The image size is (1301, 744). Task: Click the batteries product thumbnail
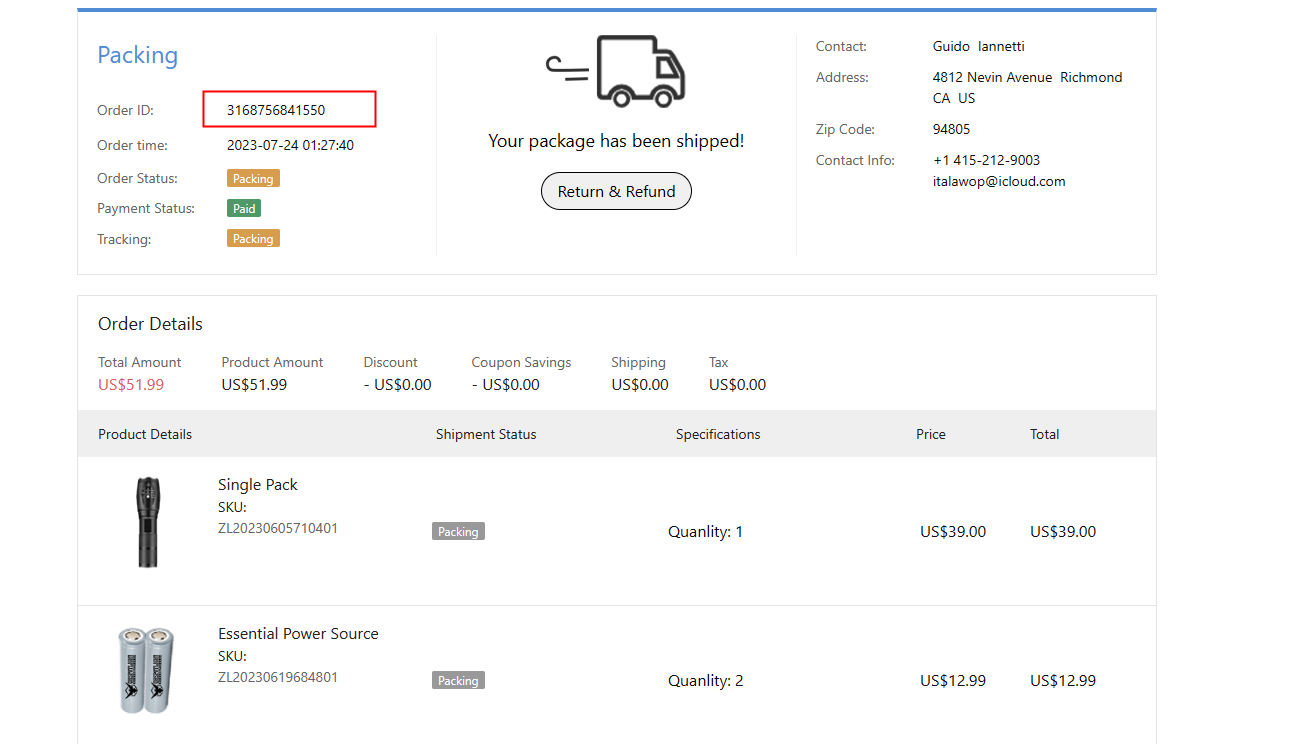click(147, 670)
